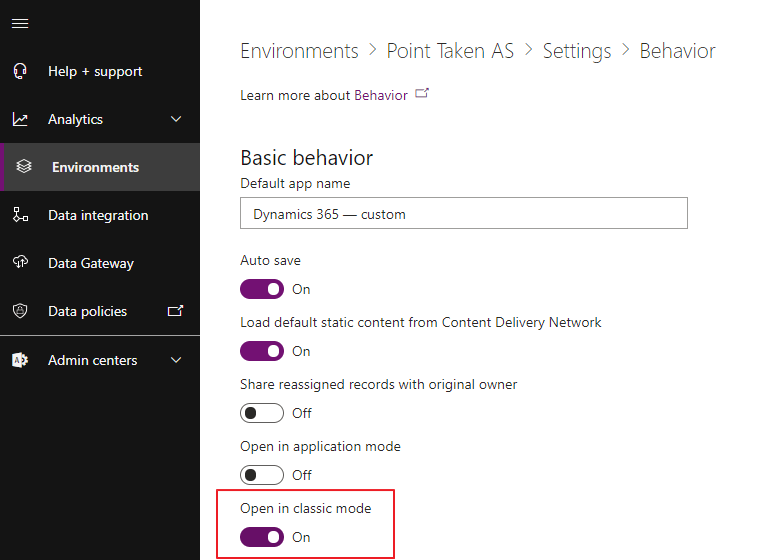Viewport: 764px width, 560px height.
Task: Select Environments in the sidebar
Action: (x=100, y=167)
